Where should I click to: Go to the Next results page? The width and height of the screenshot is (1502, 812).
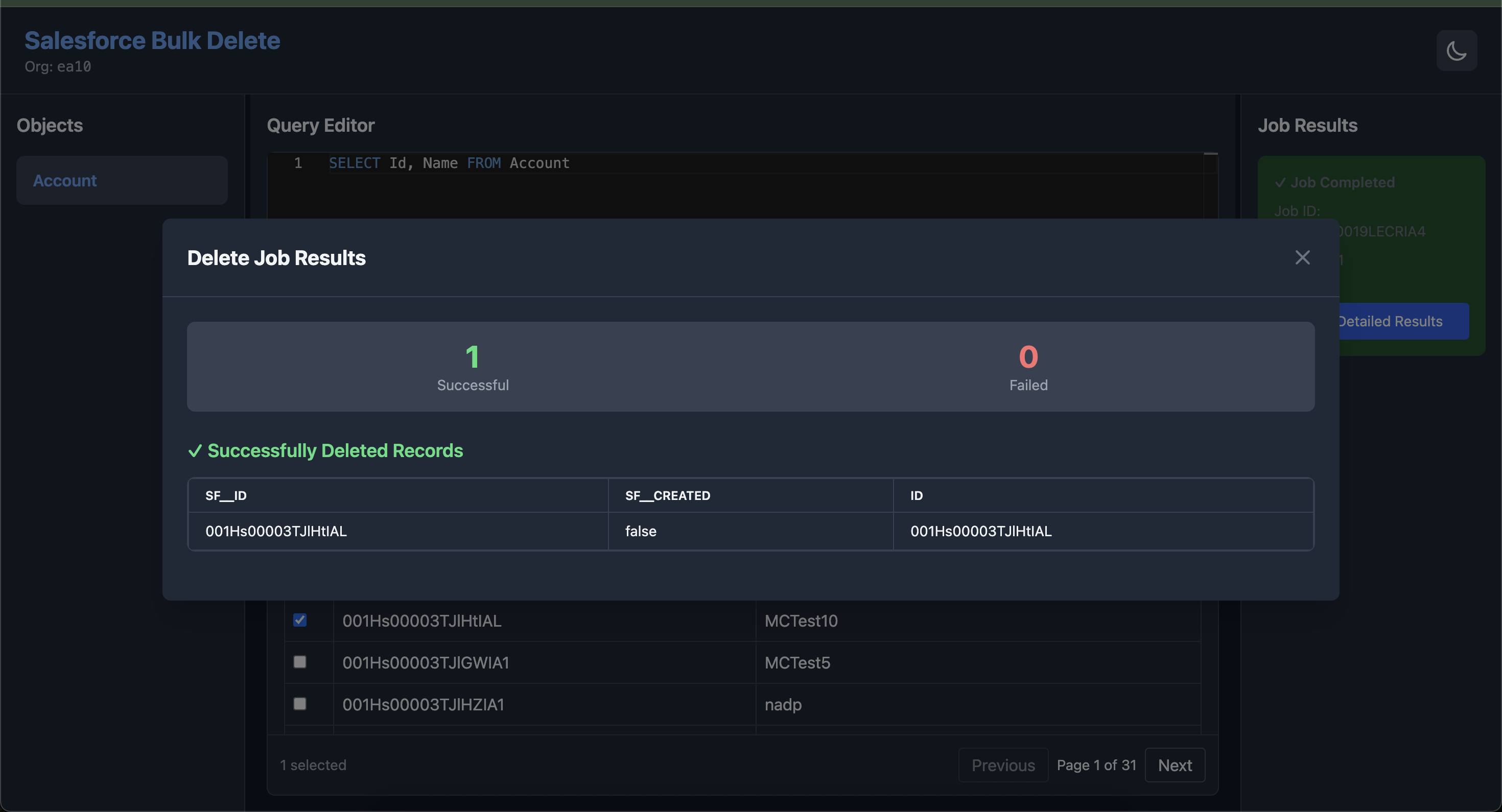tap(1175, 765)
